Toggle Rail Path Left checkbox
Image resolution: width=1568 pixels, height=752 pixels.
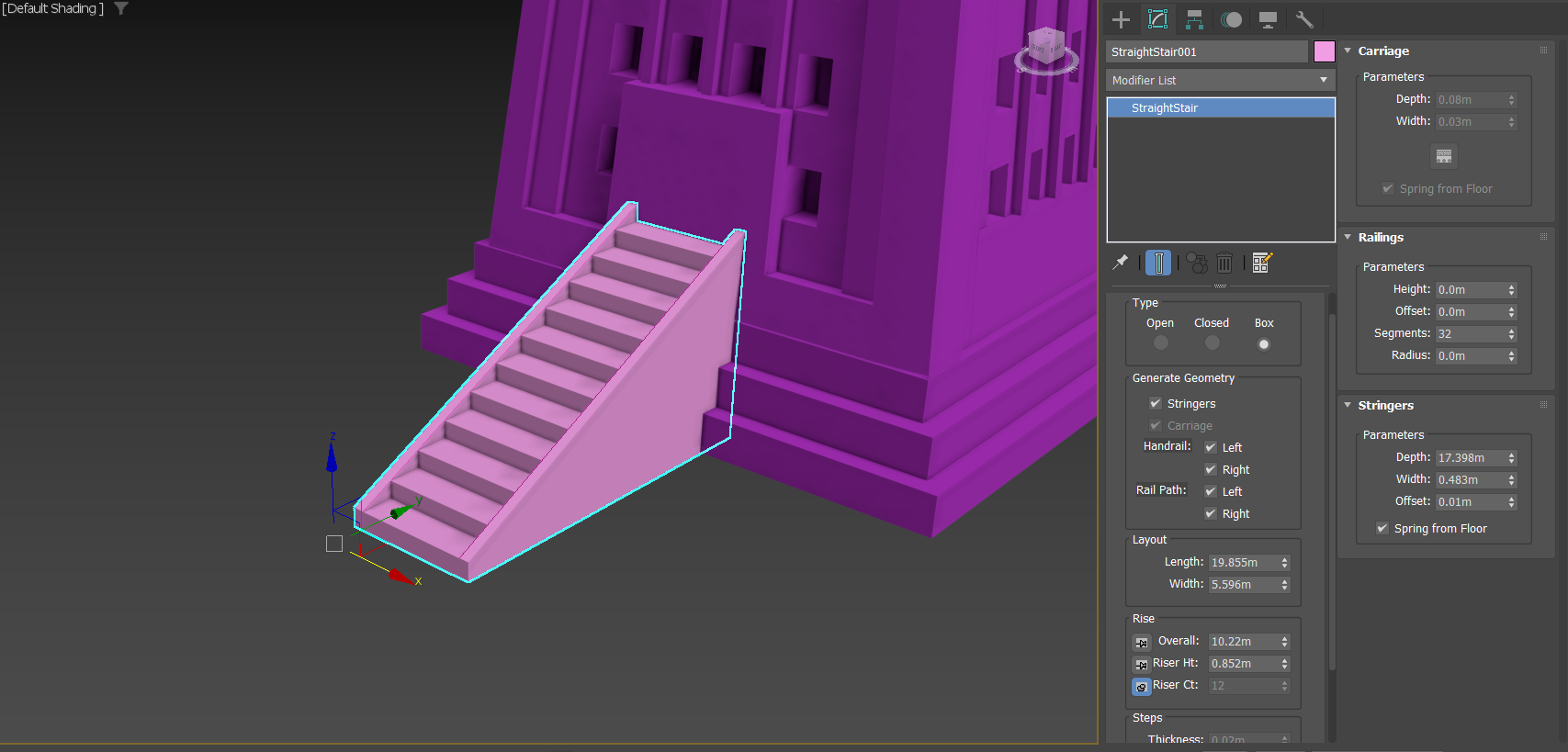click(x=1211, y=491)
